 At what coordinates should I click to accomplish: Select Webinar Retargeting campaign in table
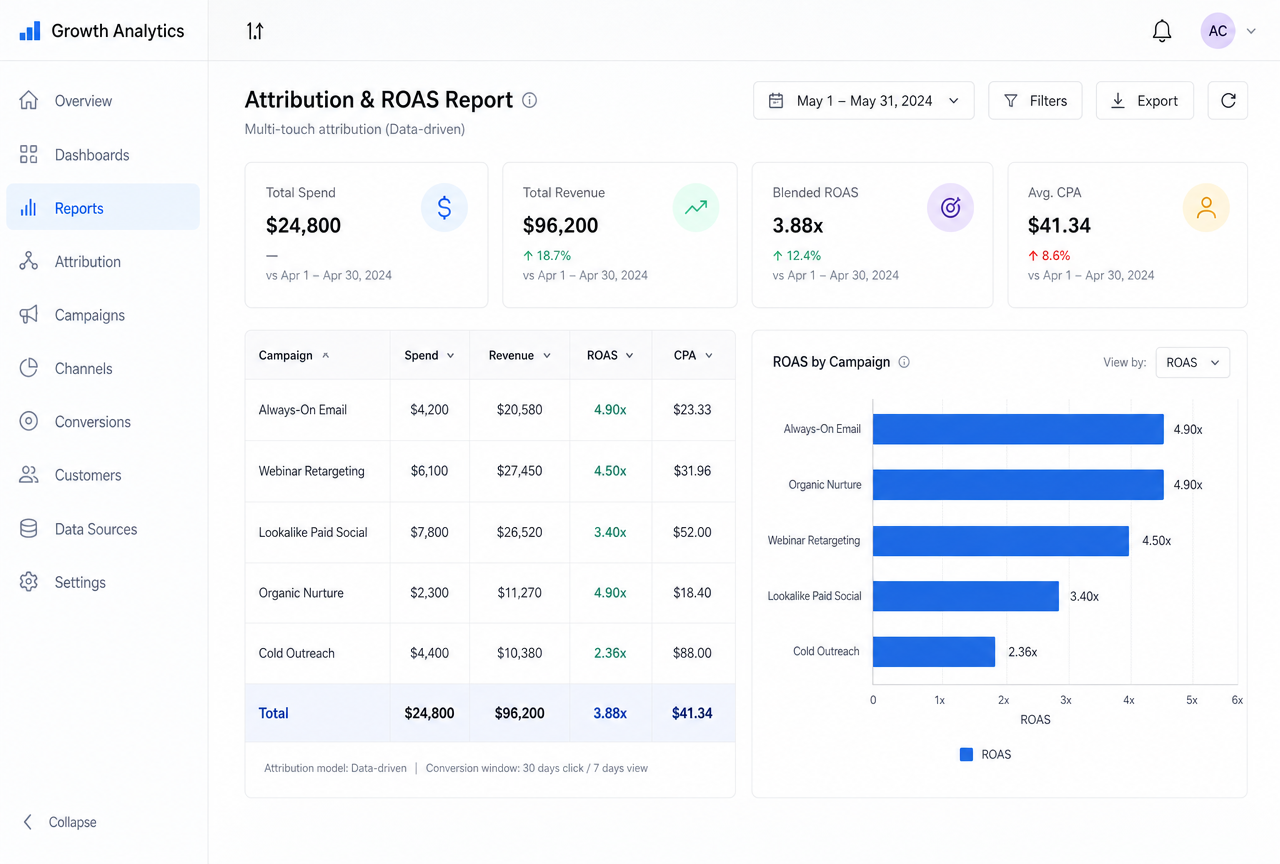(312, 471)
